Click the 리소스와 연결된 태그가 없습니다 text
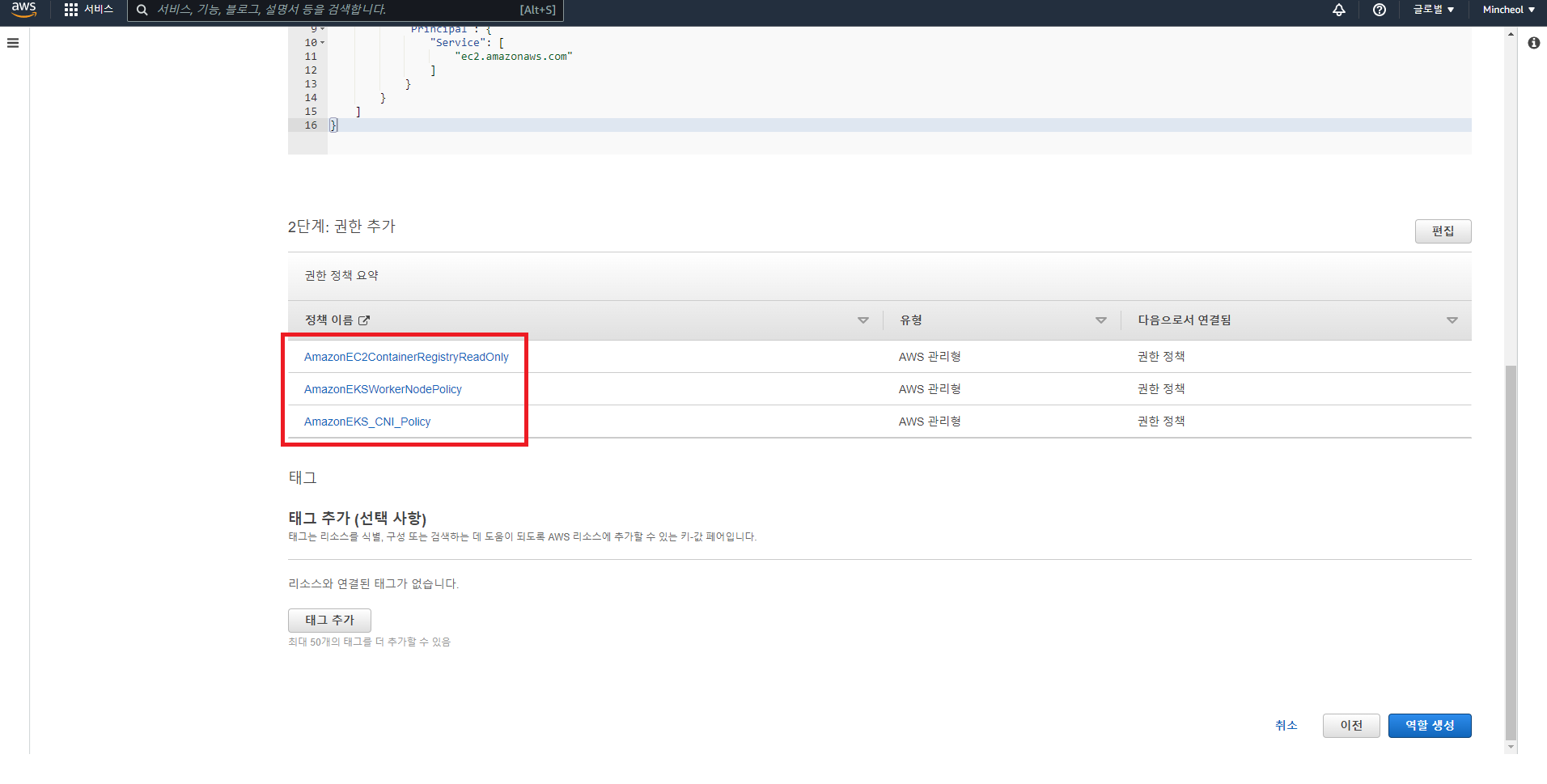This screenshot has width=1547, height=784. point(373,583)
